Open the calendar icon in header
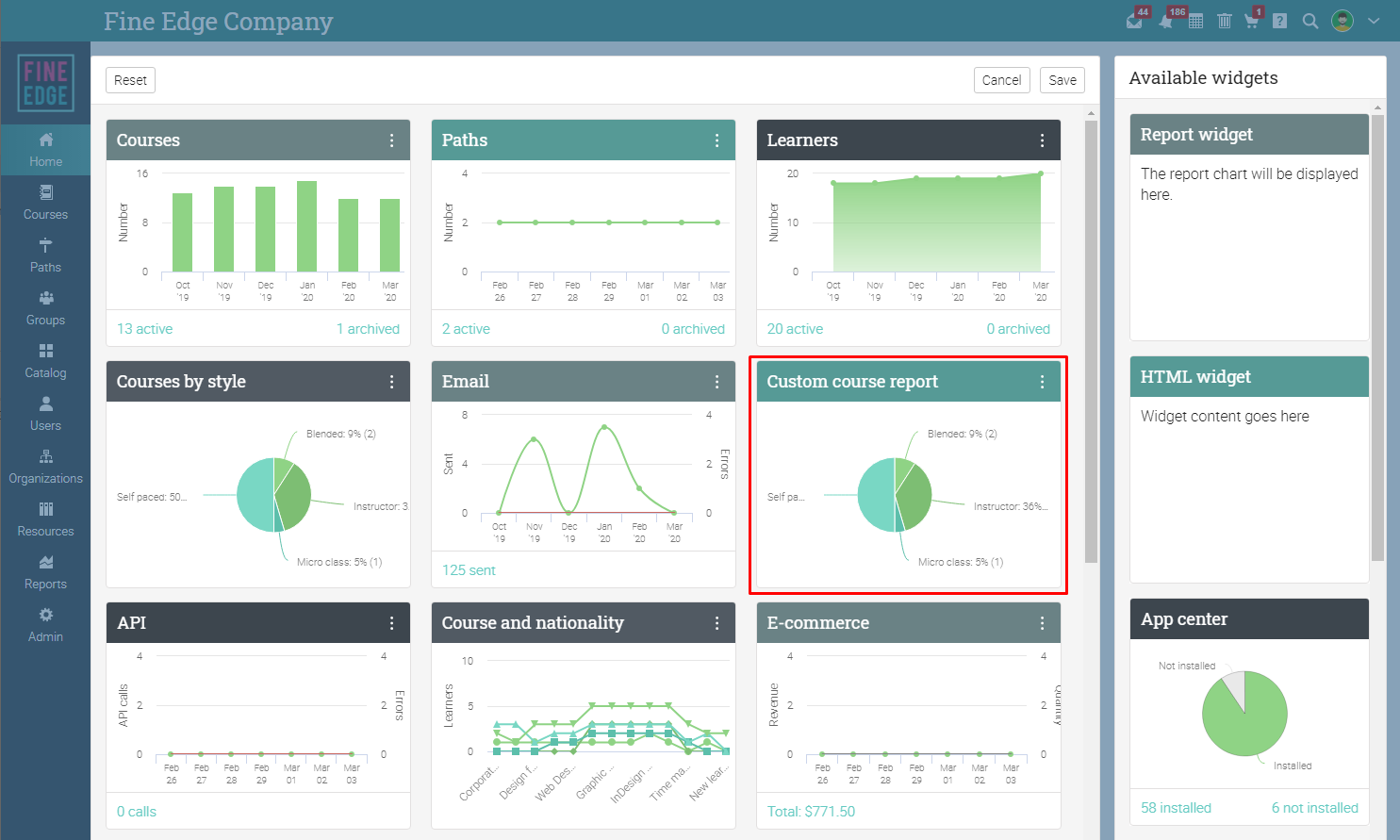This screenshot has height=840, width=1400. (x=1195, y=21)
